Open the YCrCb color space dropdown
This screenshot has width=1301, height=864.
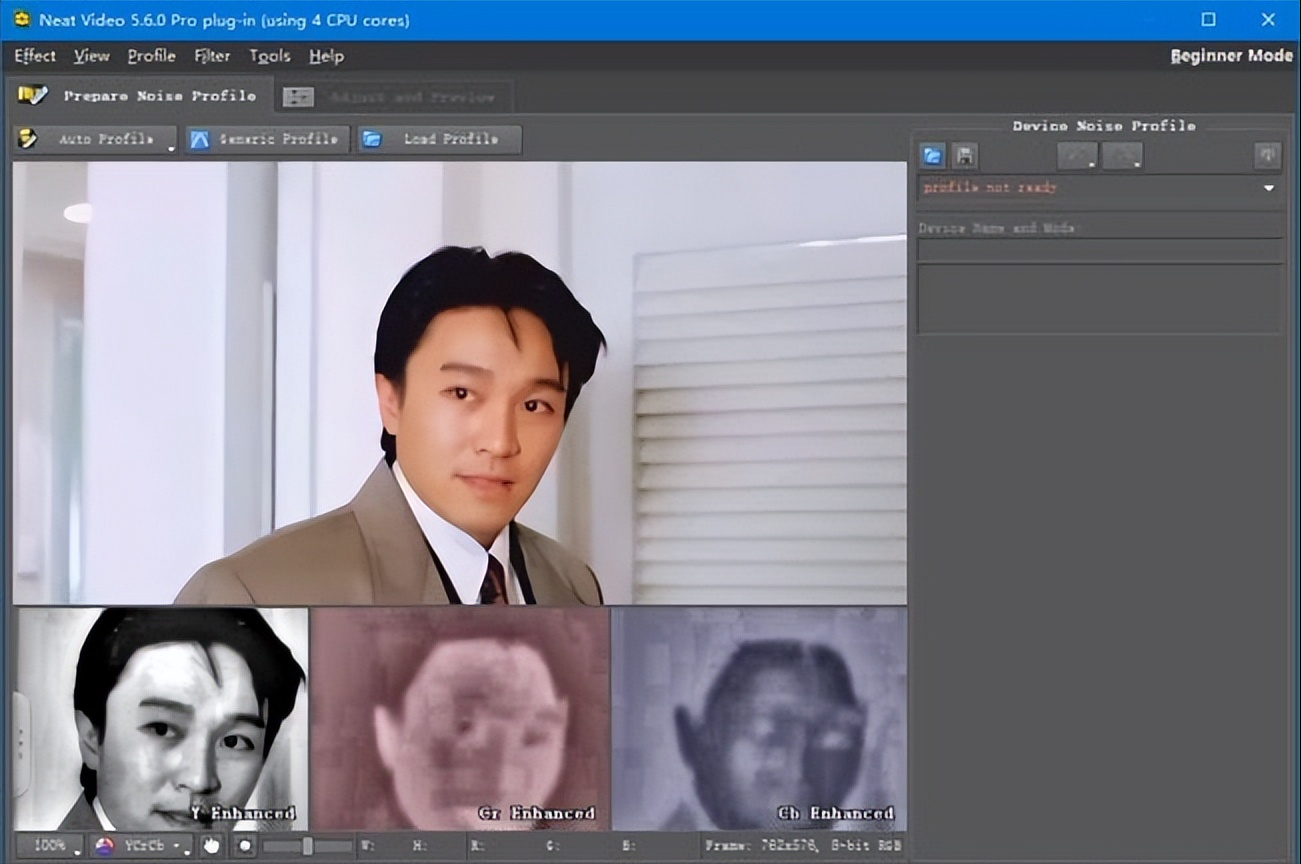coord(141,845)
